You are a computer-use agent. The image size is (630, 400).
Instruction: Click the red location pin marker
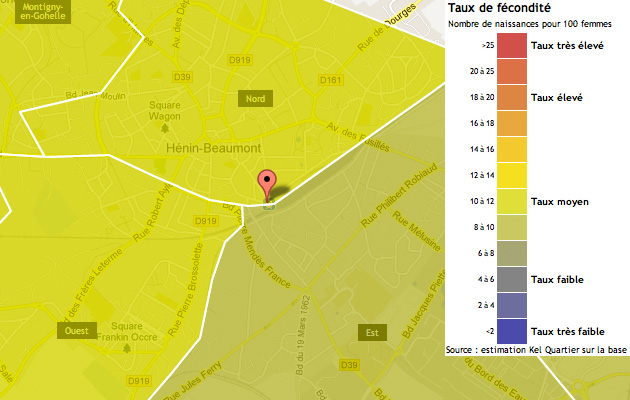267,186
